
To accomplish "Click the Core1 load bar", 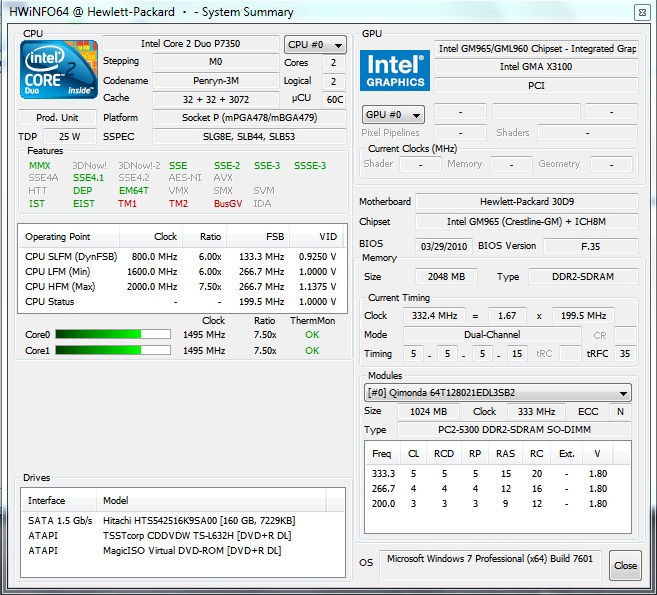I will coord(113,350).
